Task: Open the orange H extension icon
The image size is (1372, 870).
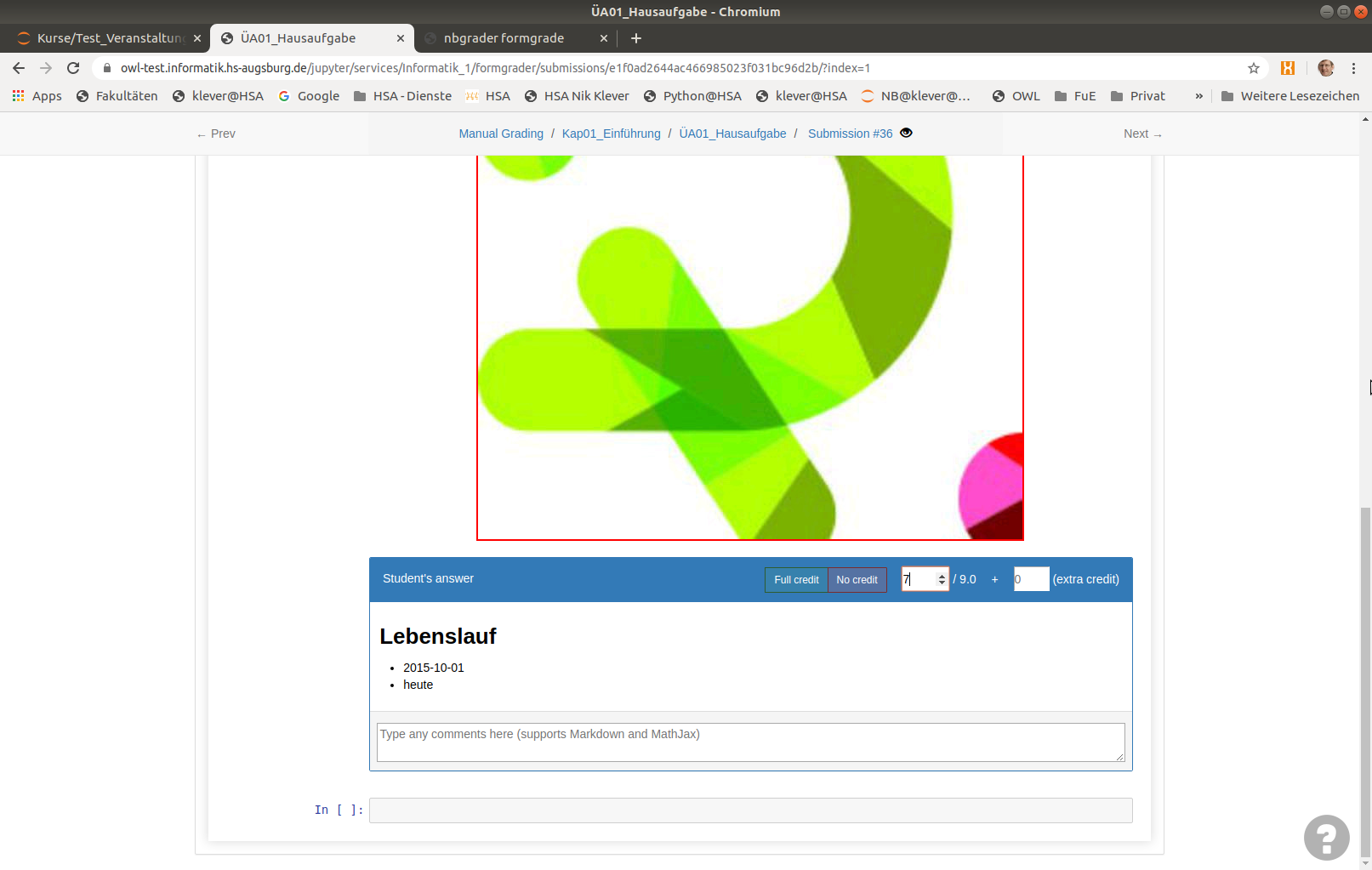Action: [x=1288, y=68]
